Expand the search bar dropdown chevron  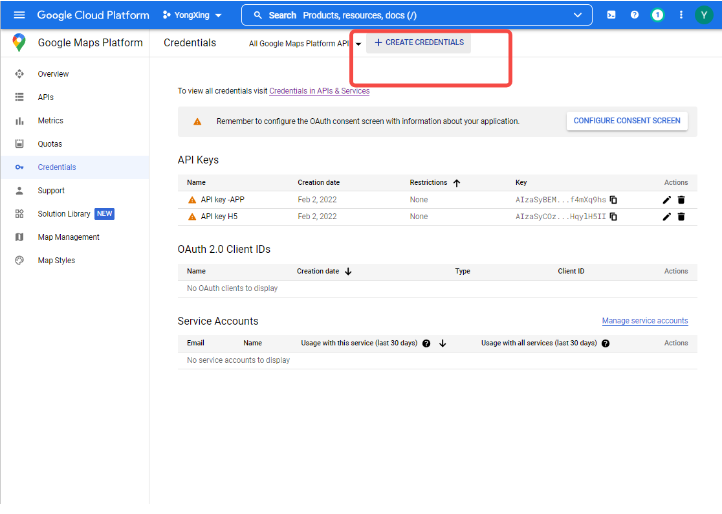pos(577,15)
